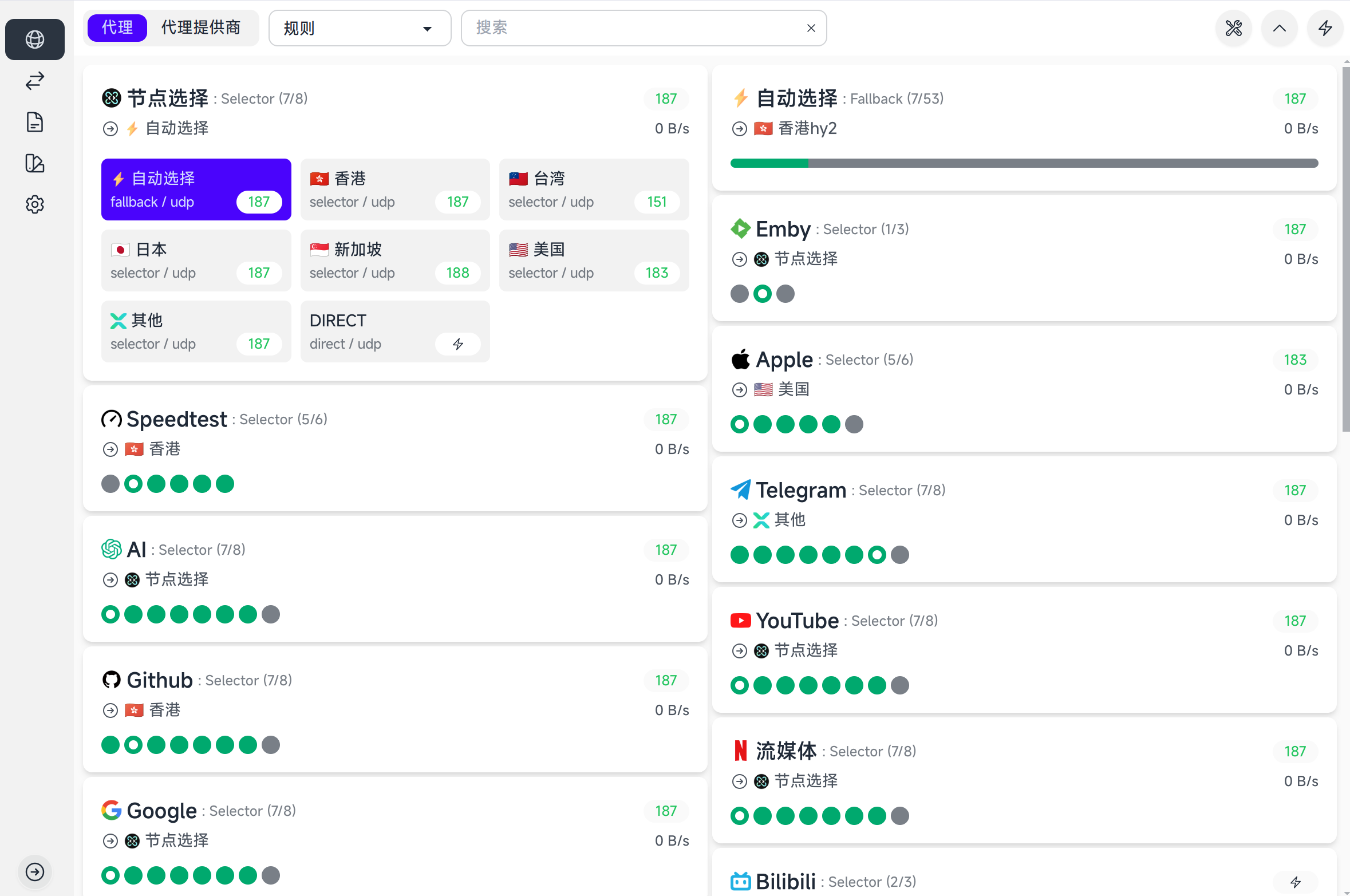
Task: Click last gray node dot in Apple
Action: point(854,424)
